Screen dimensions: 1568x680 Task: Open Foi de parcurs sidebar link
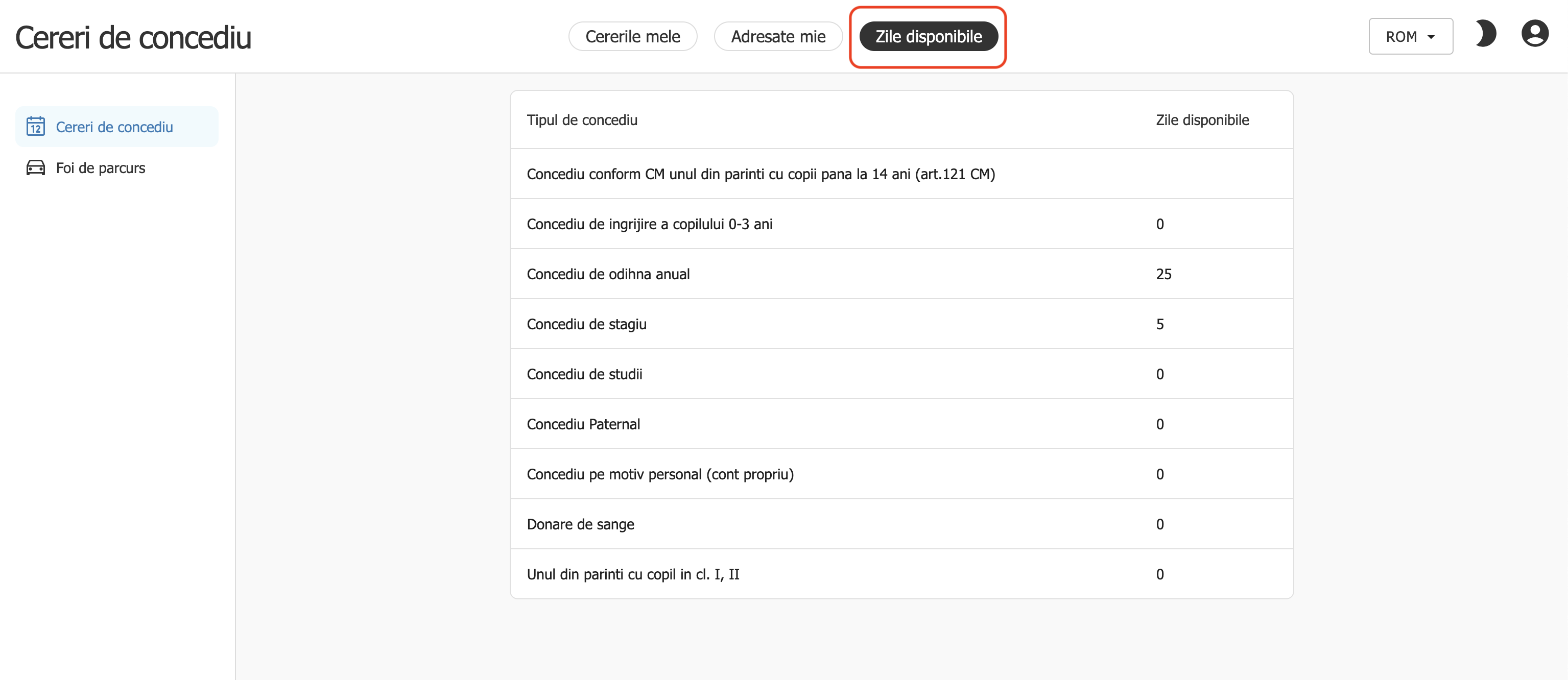(x=101, y=168)
